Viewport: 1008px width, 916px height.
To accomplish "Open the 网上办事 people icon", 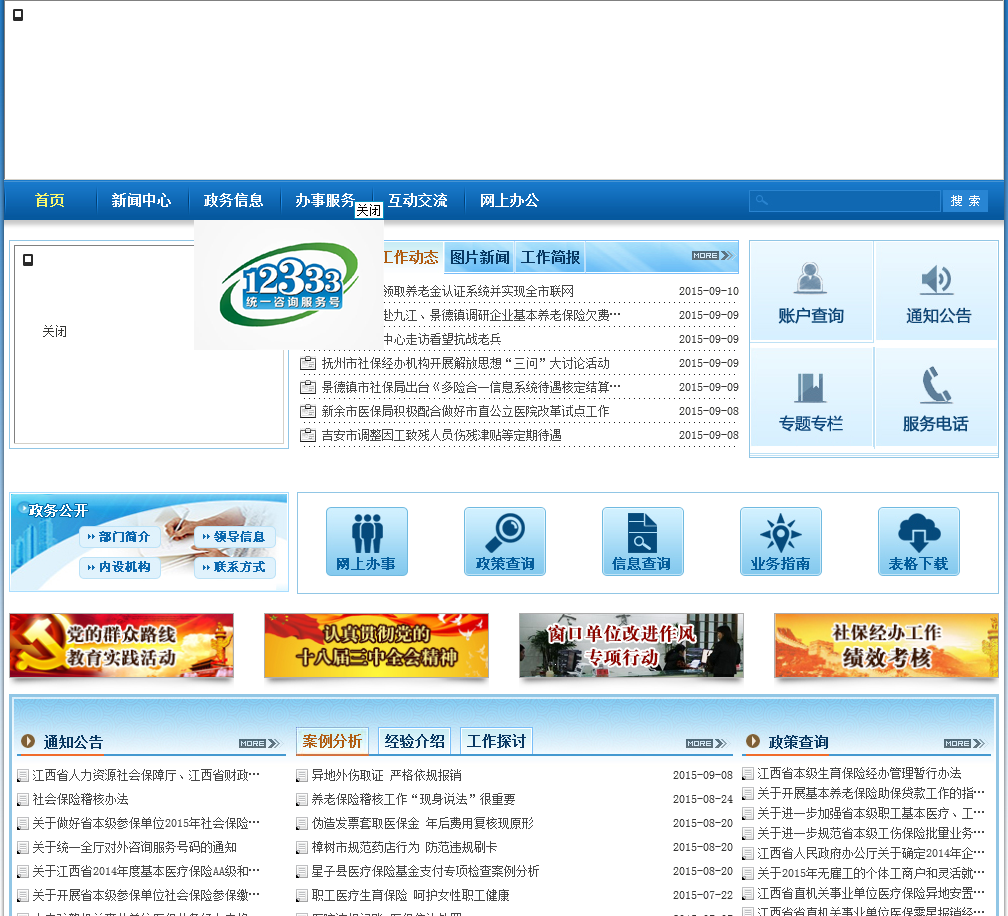I will tap(366, 541).
